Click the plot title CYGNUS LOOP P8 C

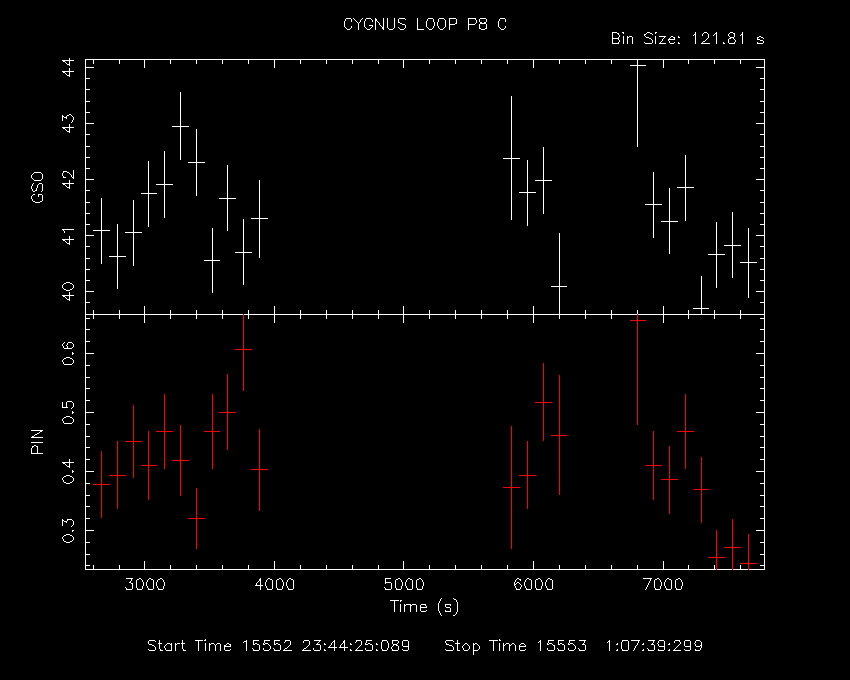click(425, 24)
